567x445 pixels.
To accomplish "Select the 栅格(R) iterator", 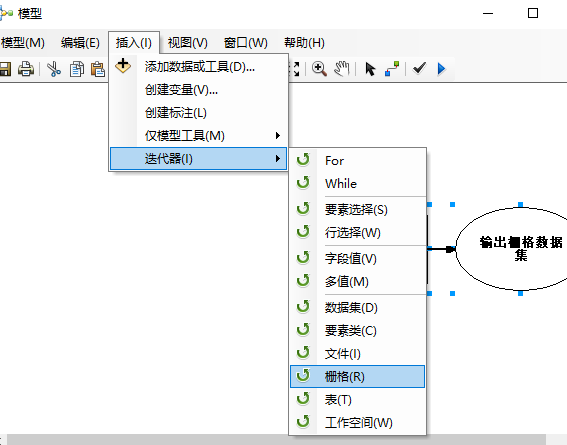I will click(357, 376).
